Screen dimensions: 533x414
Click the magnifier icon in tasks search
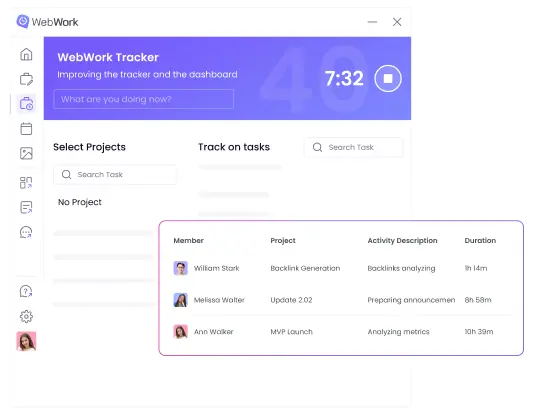(317, 147)
